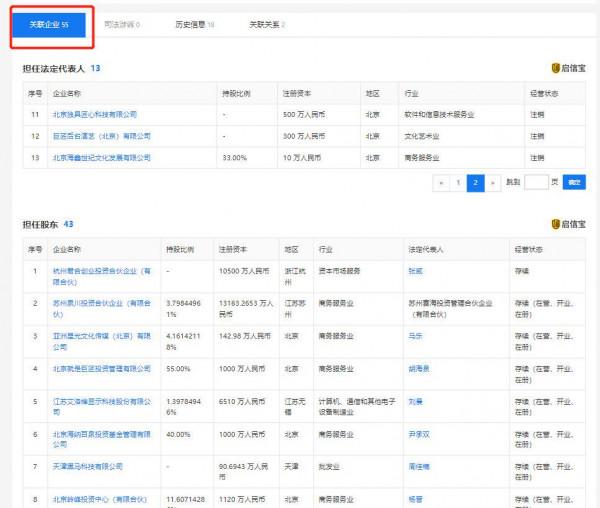Click the blue 确定 button
Screen dimensions: 600x508
click(574, 182)
